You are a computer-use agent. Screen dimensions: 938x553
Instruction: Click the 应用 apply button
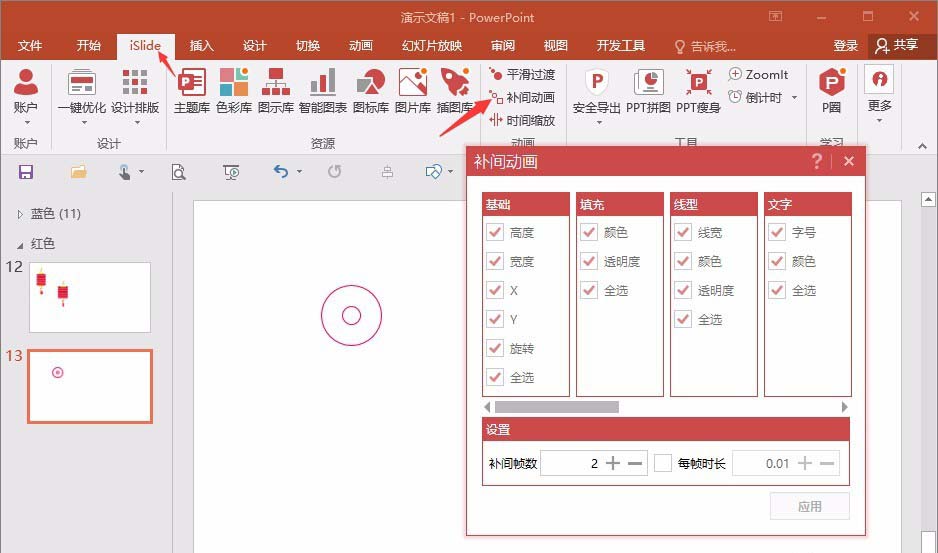810,506
